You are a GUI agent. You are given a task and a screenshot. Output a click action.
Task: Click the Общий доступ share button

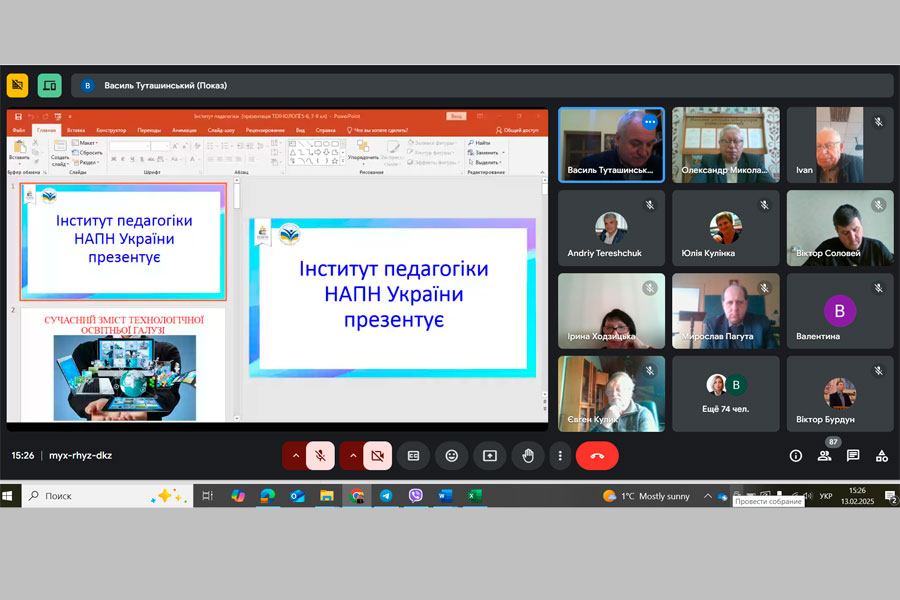(x=517, y=130)
